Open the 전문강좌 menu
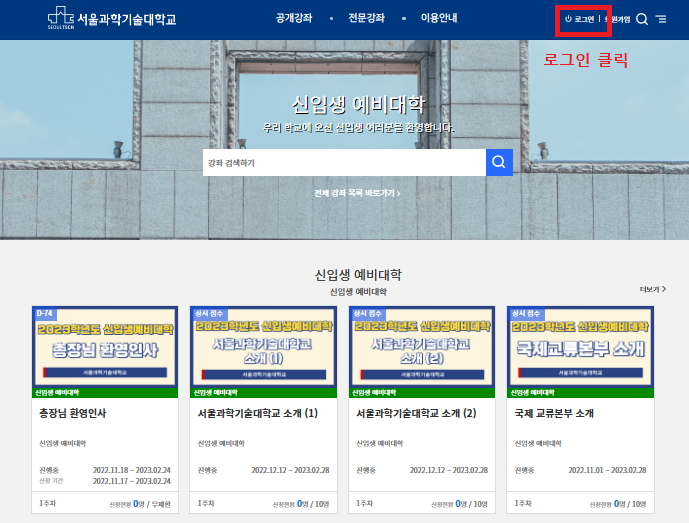Screen dimensions: 689x523 [x=366, y=18]
